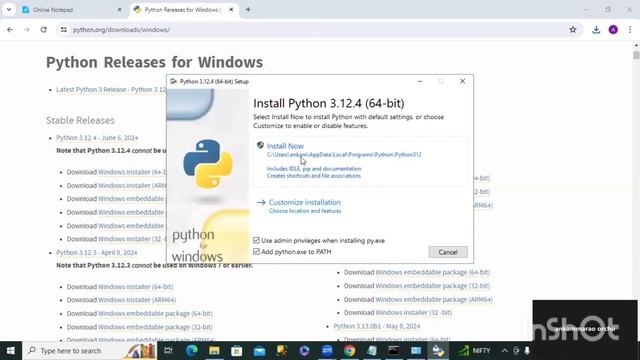Screen dimensions: 640x360
Task: Open Task View from taskbar
Action: (x=168, y=351)
